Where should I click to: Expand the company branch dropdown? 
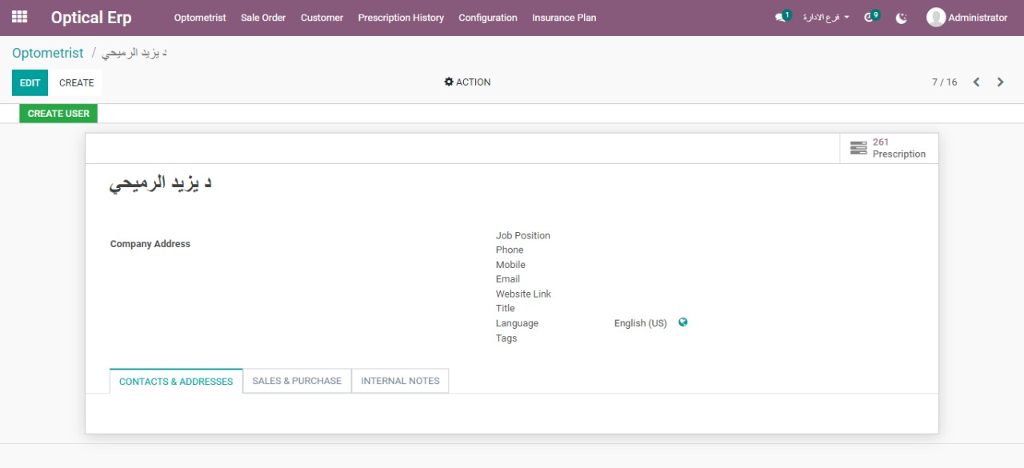pyautogui.click(x=826, y=18)
